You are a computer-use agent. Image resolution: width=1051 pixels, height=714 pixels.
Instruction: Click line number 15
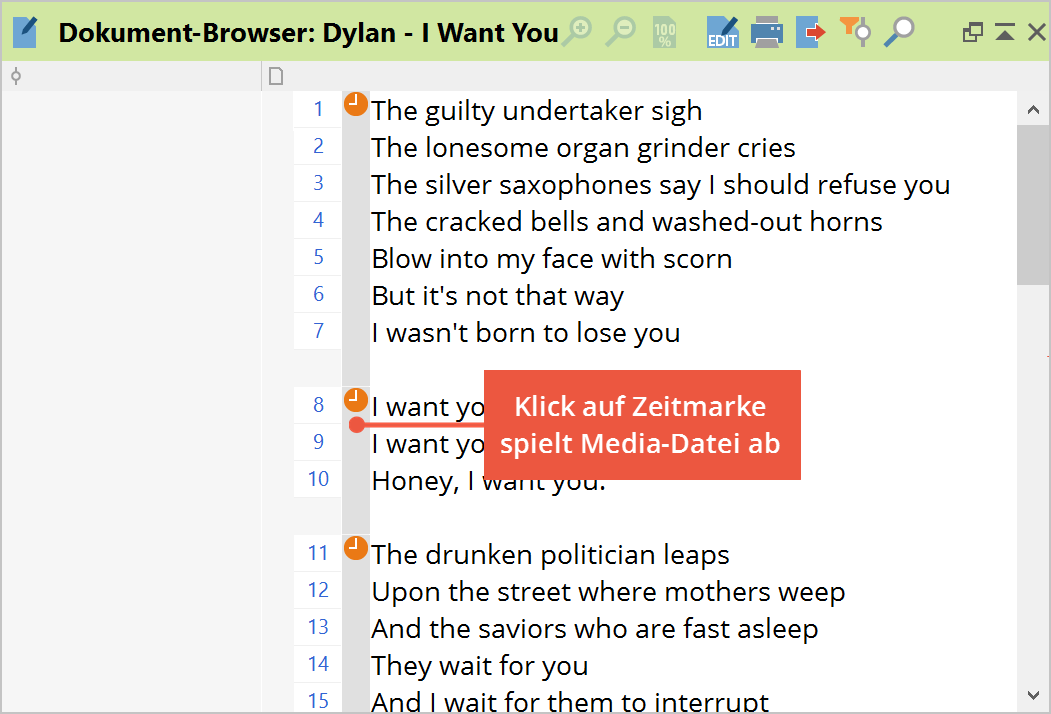(x=318, y=701)
